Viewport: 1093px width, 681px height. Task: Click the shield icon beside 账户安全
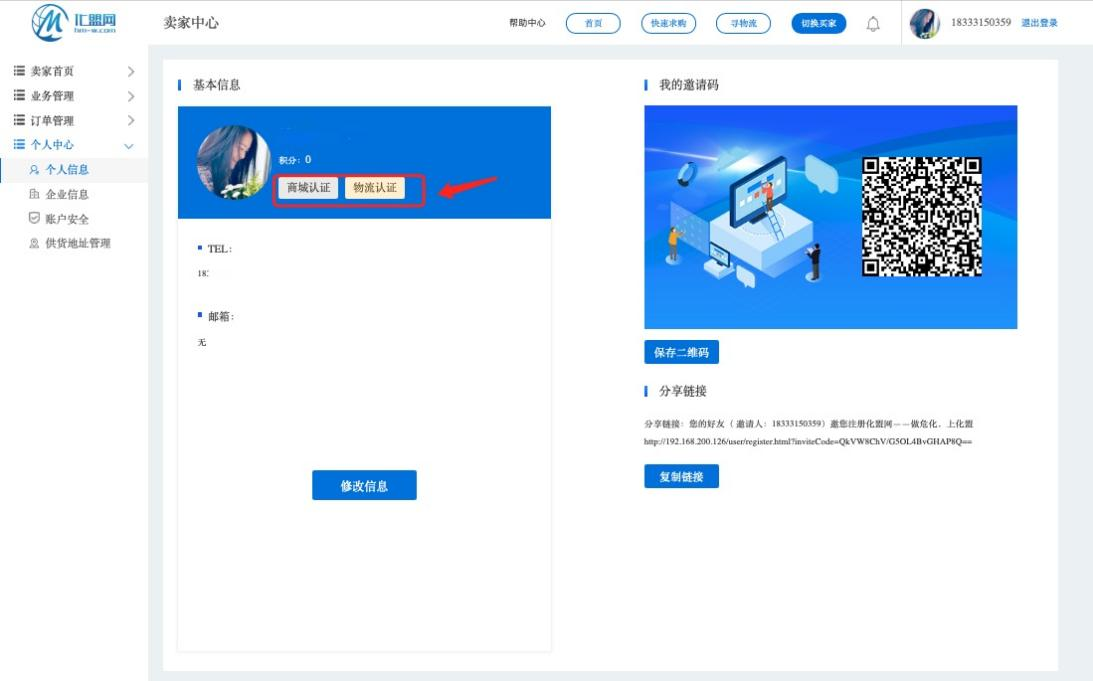[x=34, y=218]
